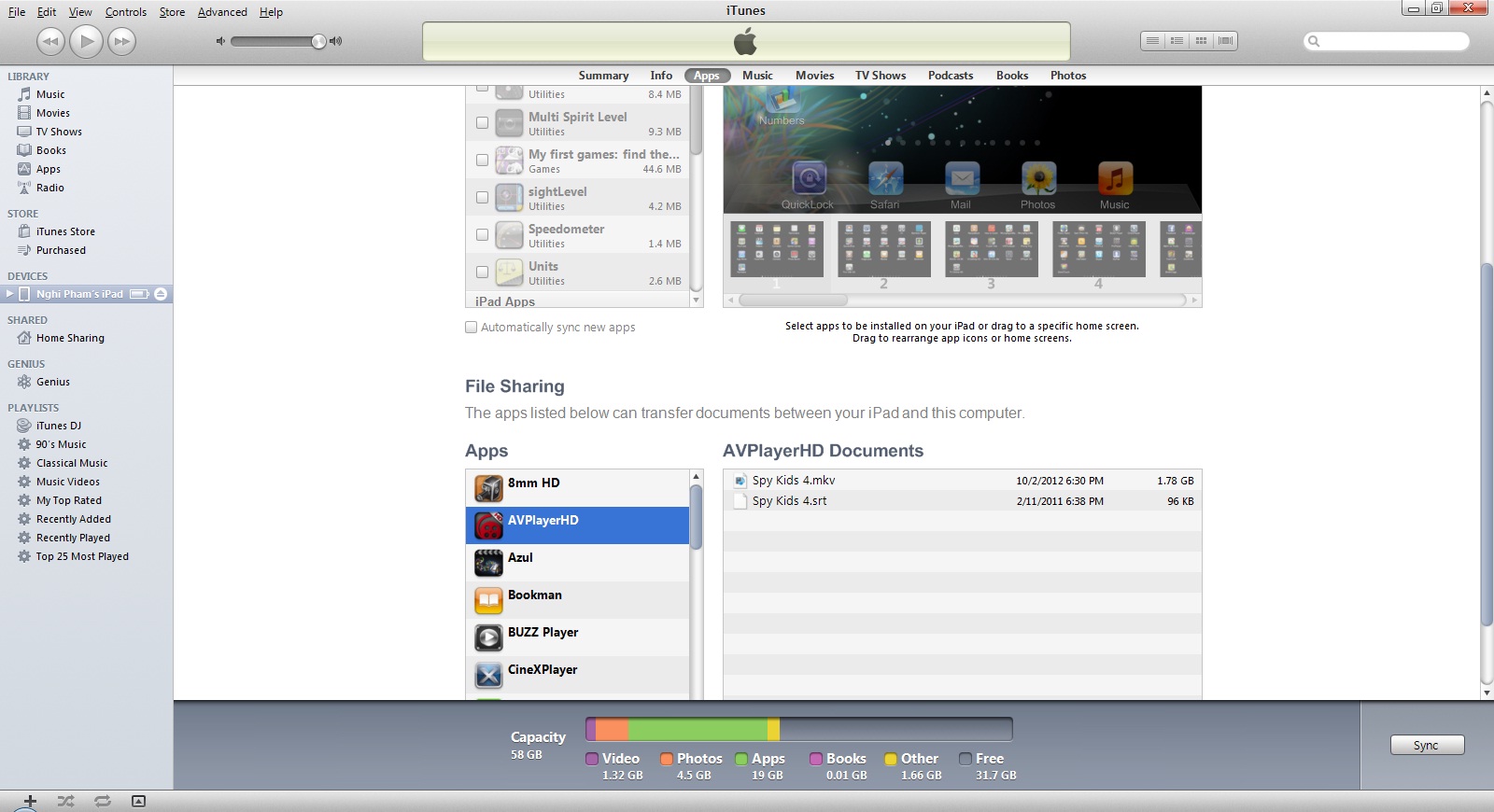Check the Speedometer app checkbox
Viewport: 1494px width, 812px height.
[x=482, y=234]
